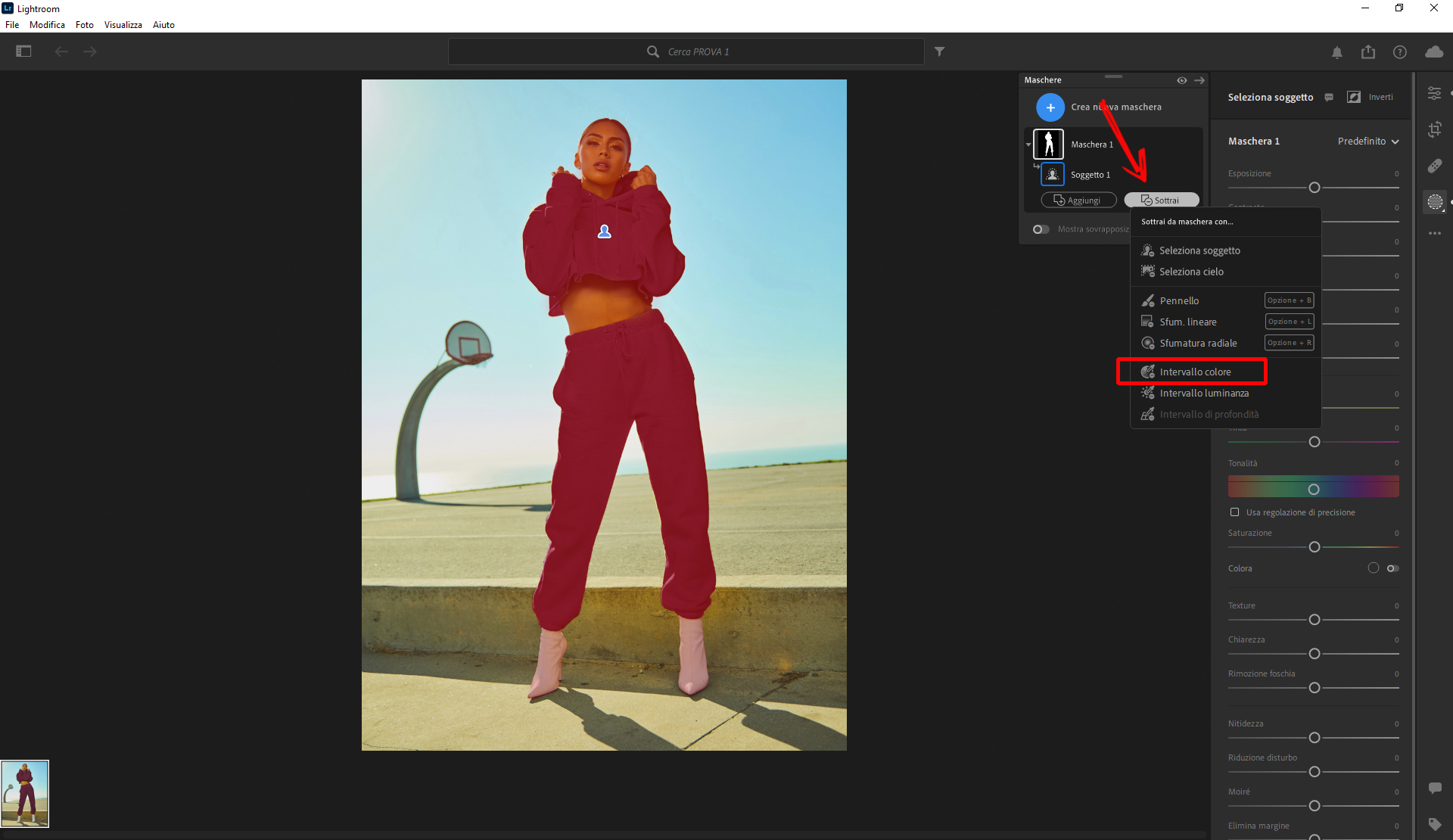Expand the Maschere panel arrow
The height and width of the screenshot is (840, 1453).
[x=1199, y=80]
